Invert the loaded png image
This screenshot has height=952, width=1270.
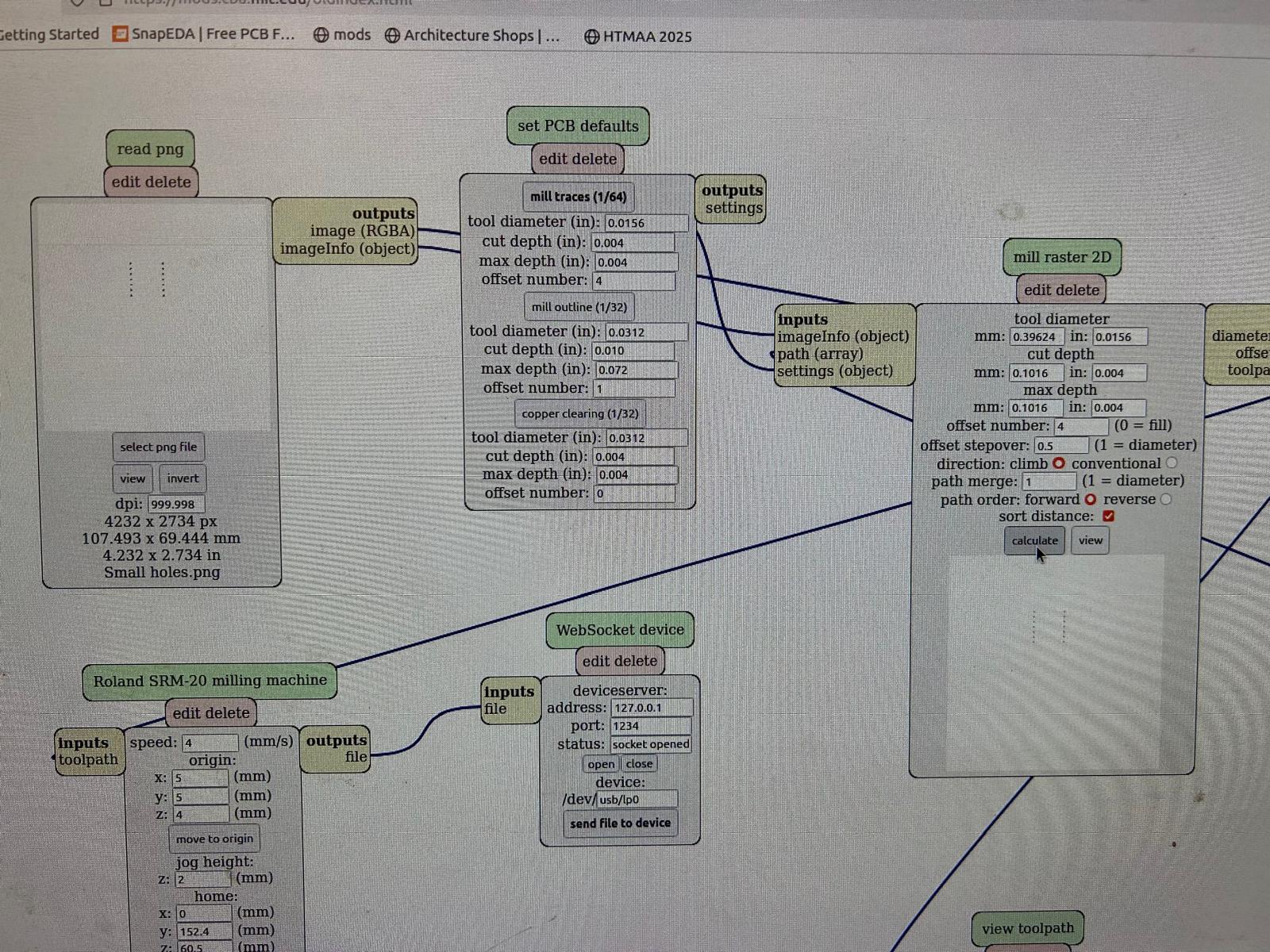click(x=183, y=478)
